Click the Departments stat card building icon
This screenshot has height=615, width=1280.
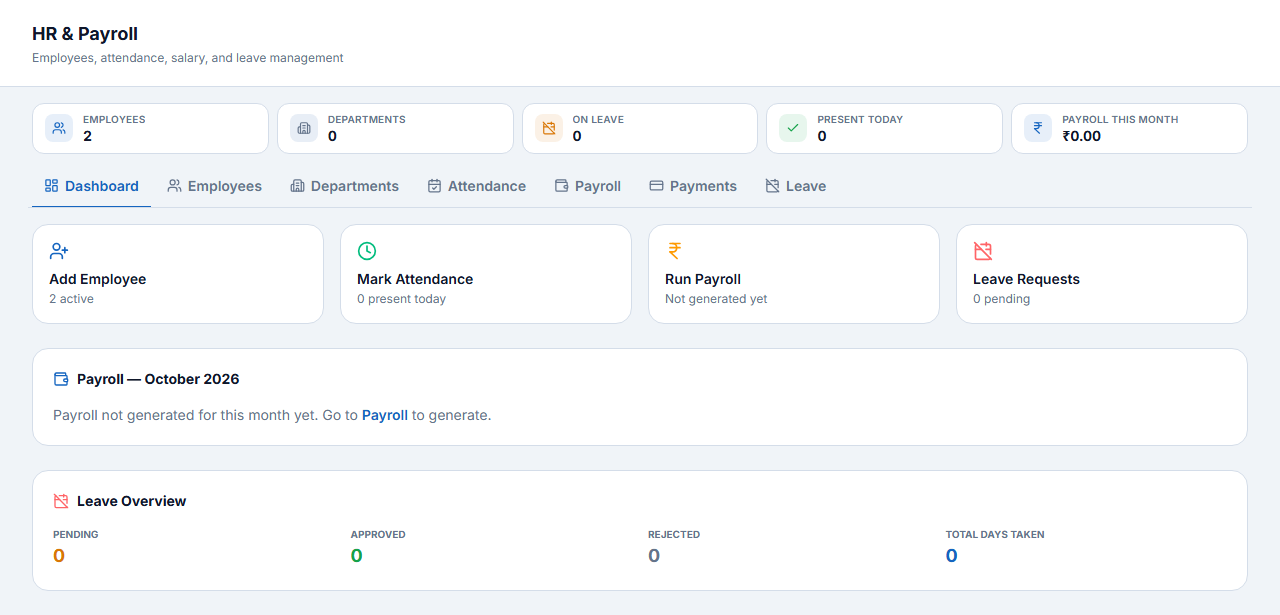pyautogui.click(x=304, y=128)
